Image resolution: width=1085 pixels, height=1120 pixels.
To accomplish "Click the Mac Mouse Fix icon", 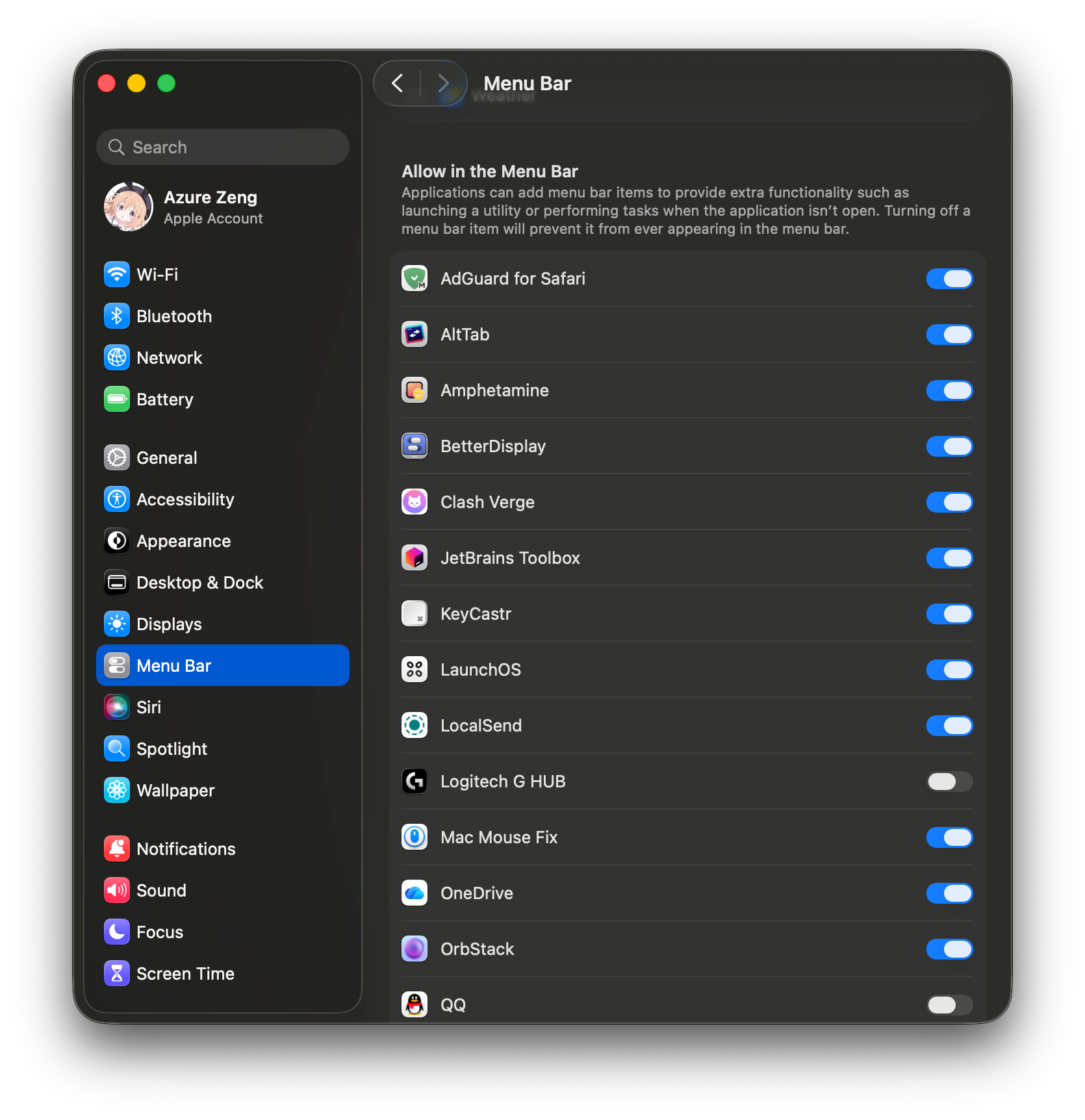I will coord(415,837).
